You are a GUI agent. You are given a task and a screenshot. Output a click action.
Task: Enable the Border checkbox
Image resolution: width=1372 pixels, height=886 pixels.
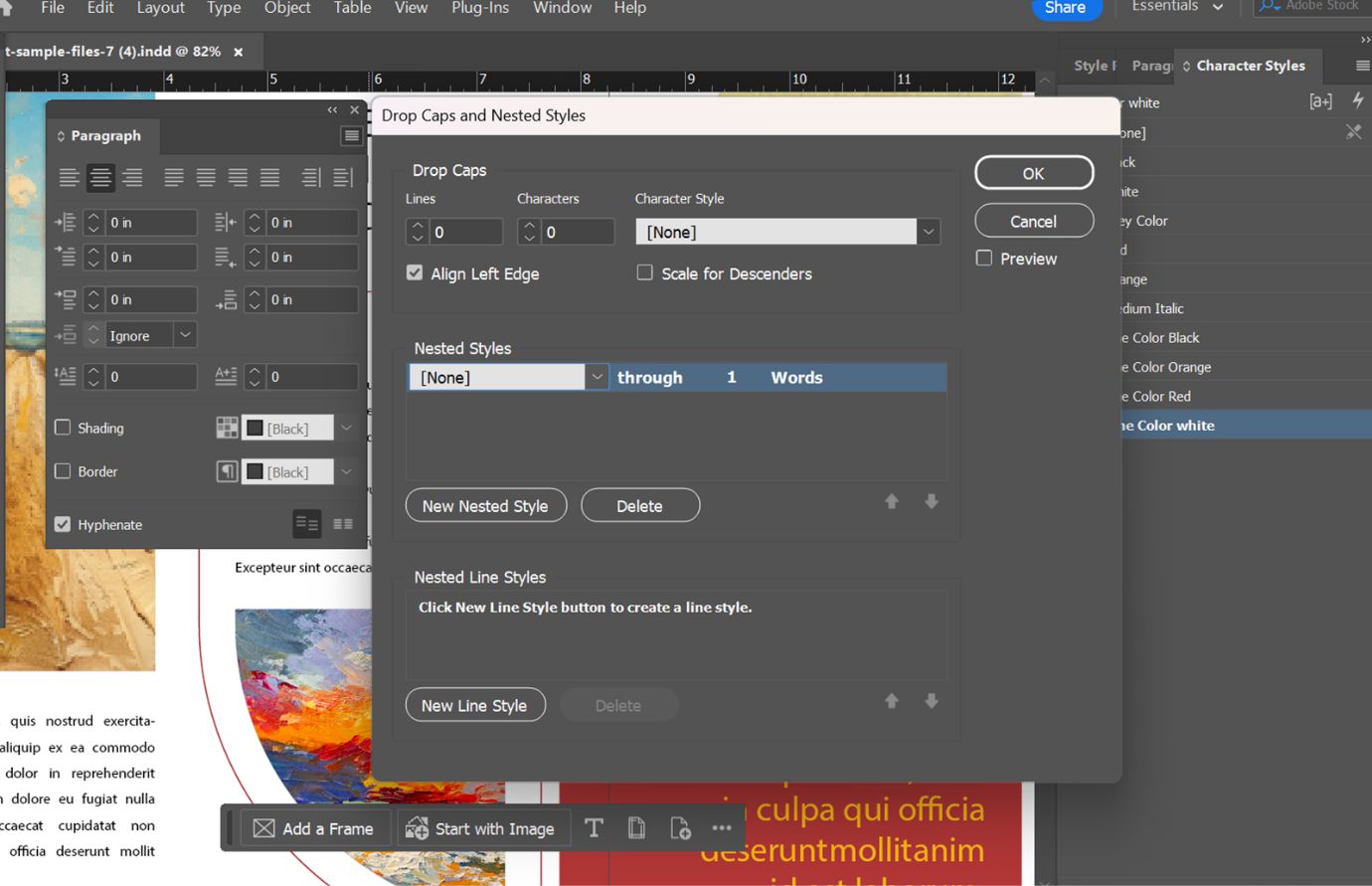(63, 471)
